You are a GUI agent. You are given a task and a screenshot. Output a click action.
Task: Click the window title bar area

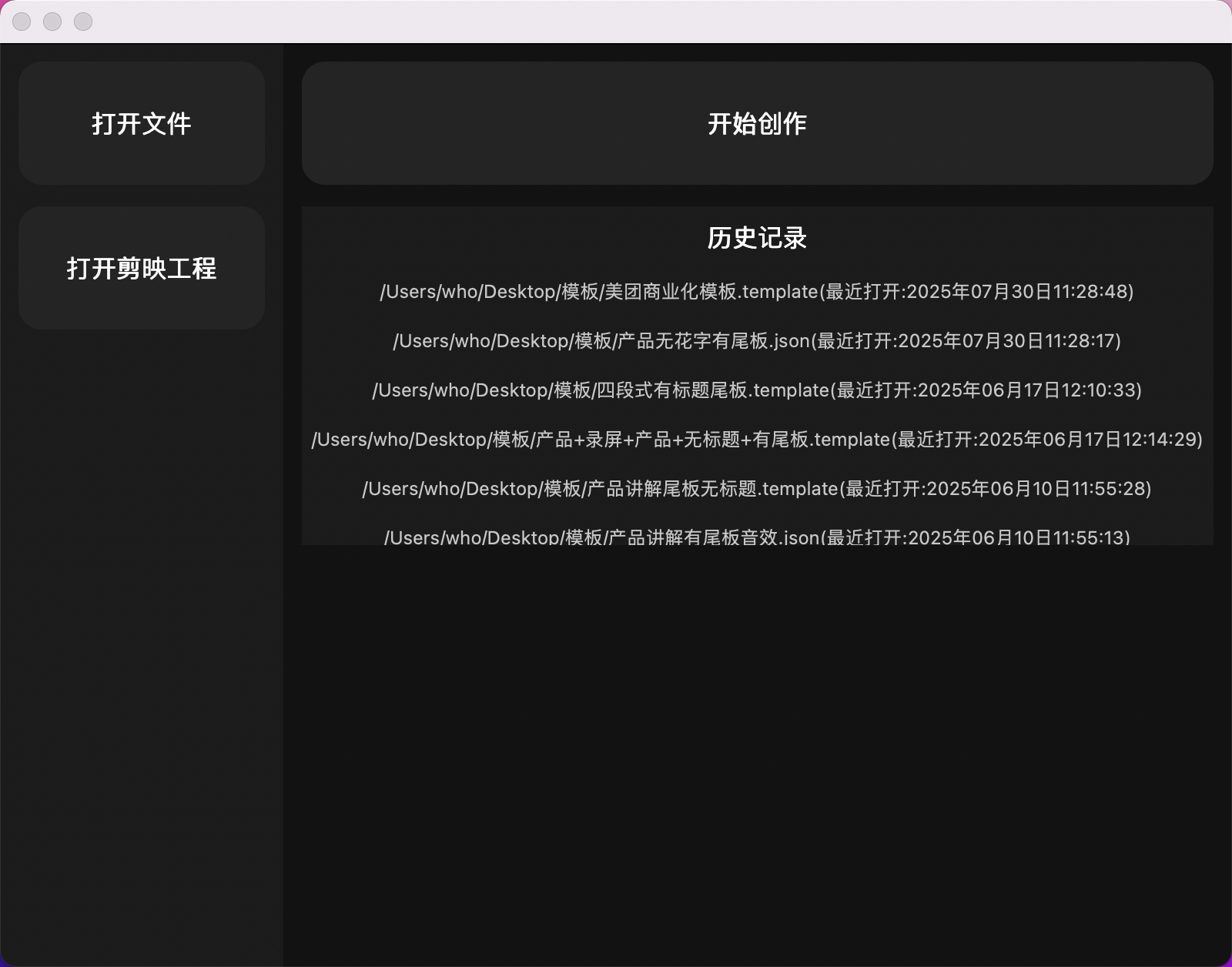616,22
